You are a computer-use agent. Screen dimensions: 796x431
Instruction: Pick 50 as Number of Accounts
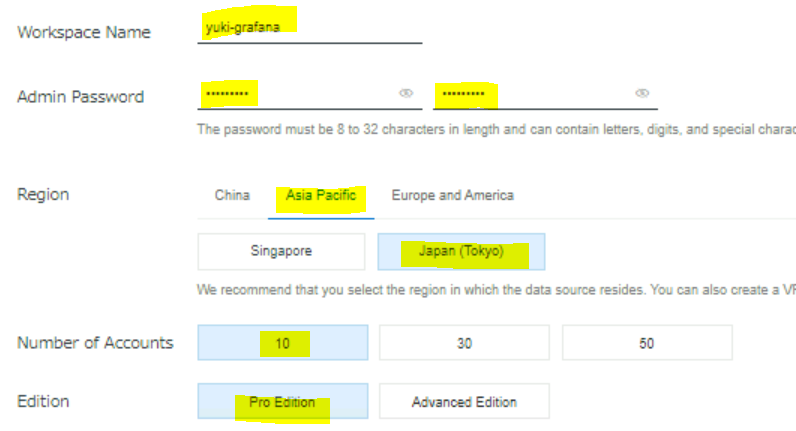point(647,343)
